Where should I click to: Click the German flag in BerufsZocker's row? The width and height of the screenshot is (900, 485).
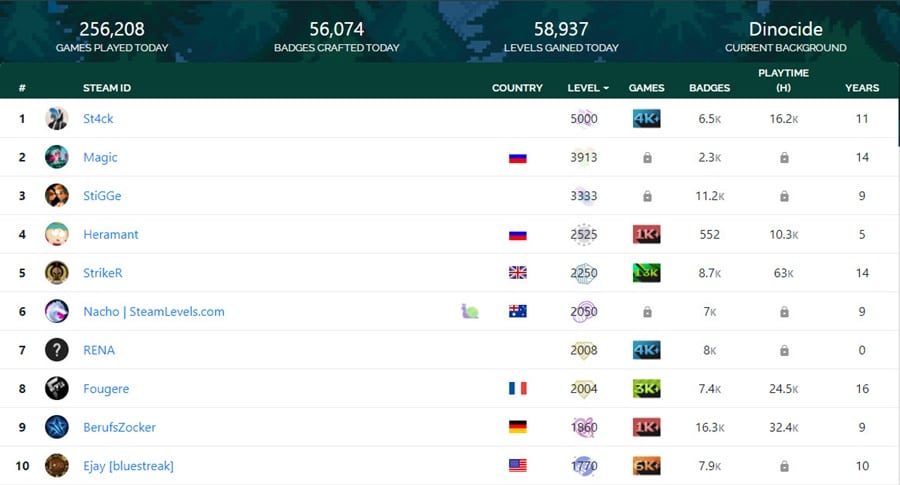click(x=518, y=427)
